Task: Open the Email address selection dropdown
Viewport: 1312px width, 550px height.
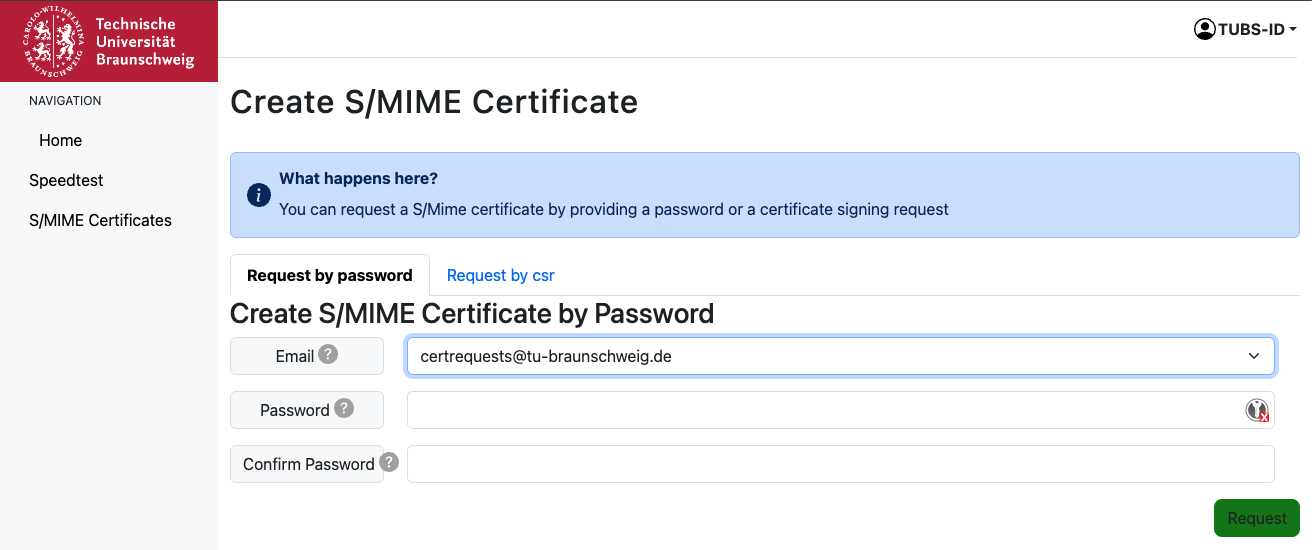Action: tap(840, 356)
